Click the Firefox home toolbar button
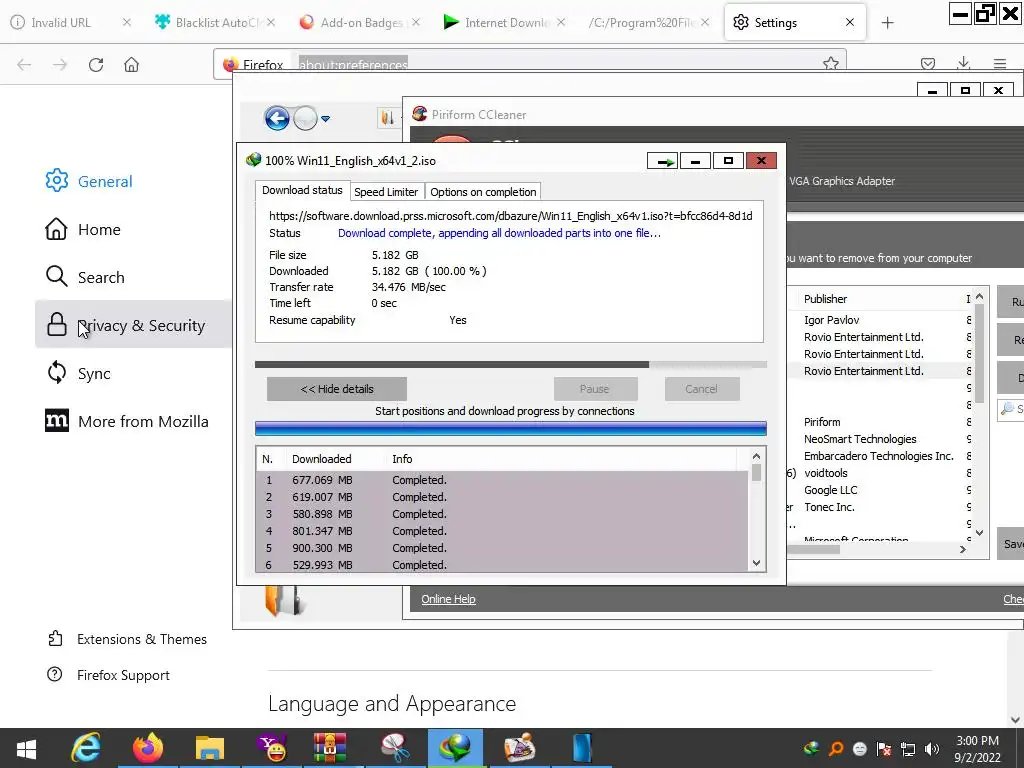 [131, 65]
